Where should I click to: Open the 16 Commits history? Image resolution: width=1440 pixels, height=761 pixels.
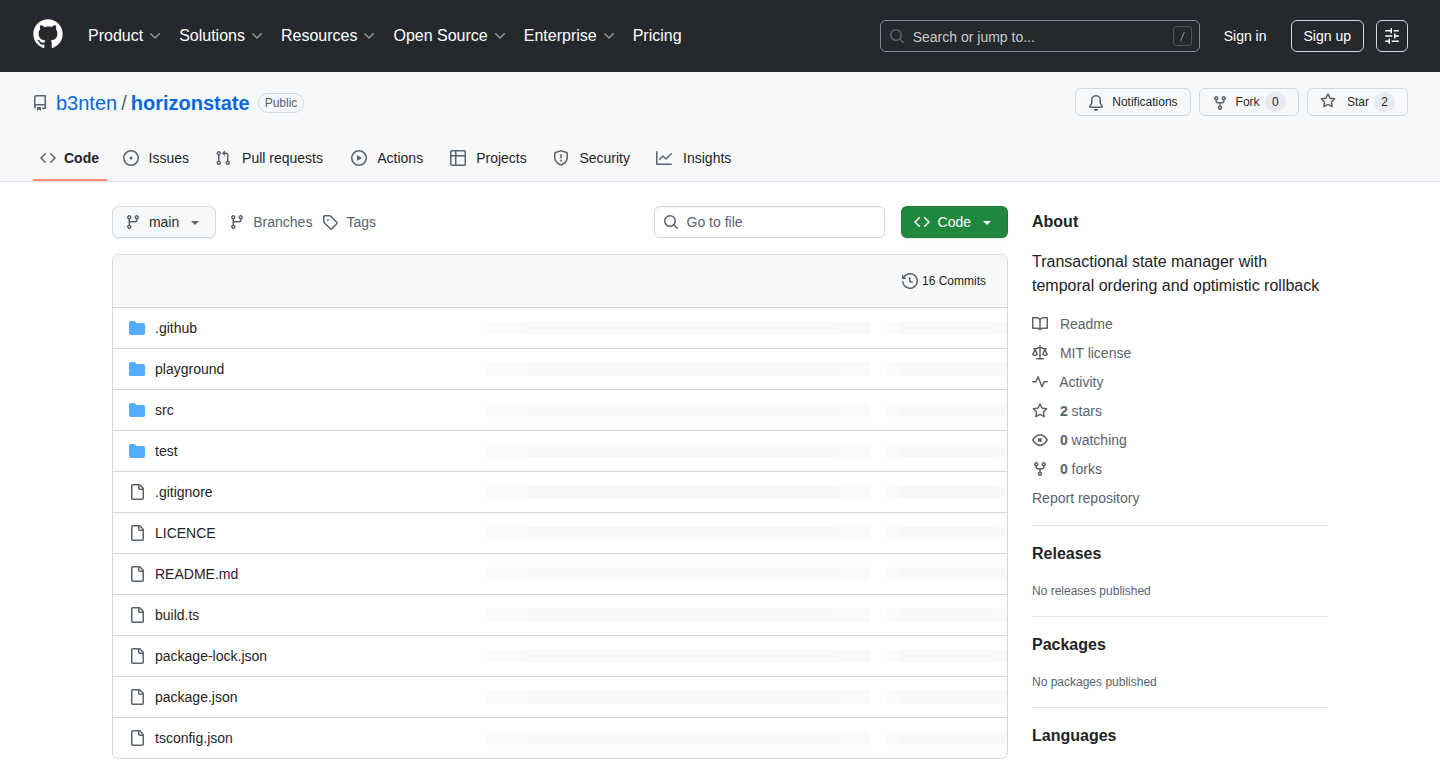(944, 281)
